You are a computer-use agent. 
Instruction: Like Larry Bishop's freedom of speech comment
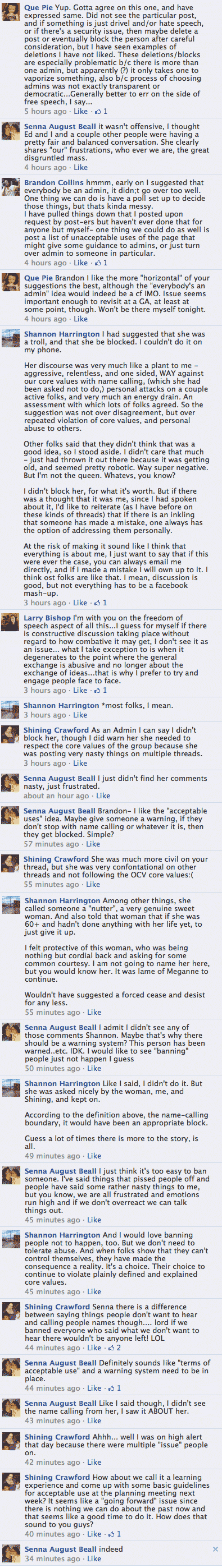coord(80,690)
